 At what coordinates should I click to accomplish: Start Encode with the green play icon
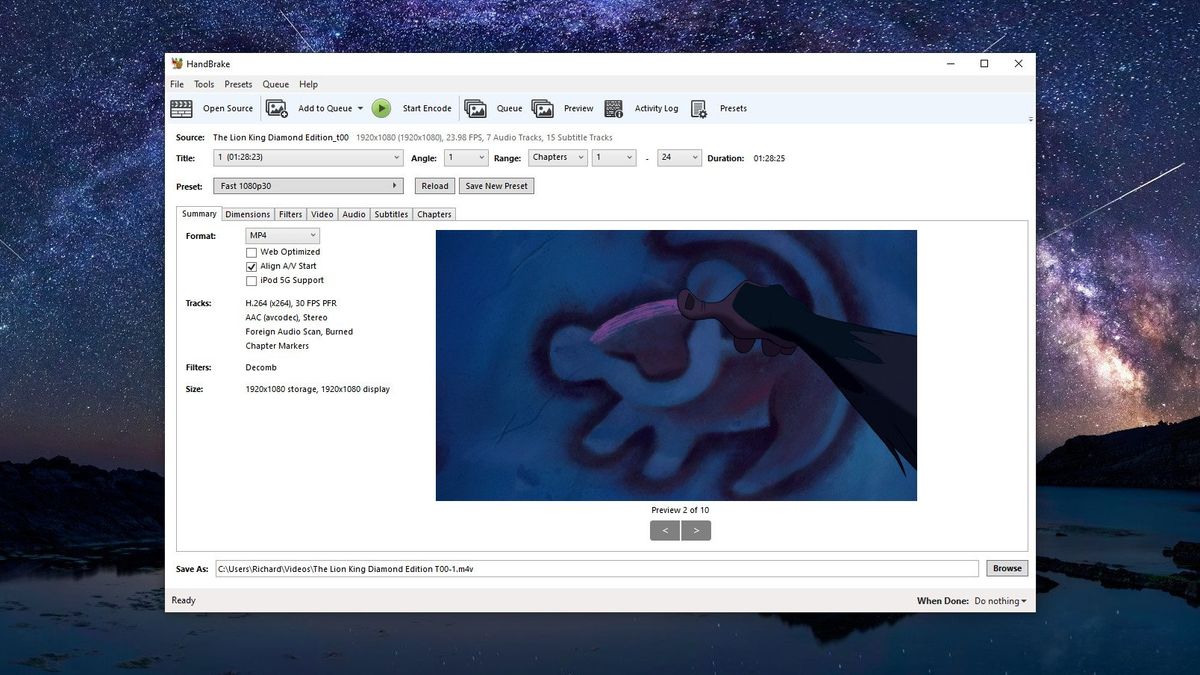point(381,108)
